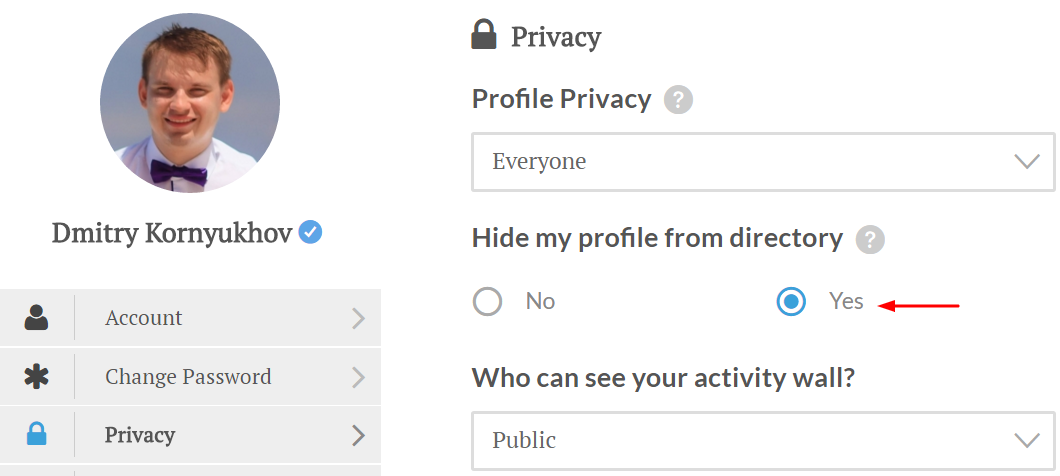Click the lock icon in Privacy heading

(484, 37)
